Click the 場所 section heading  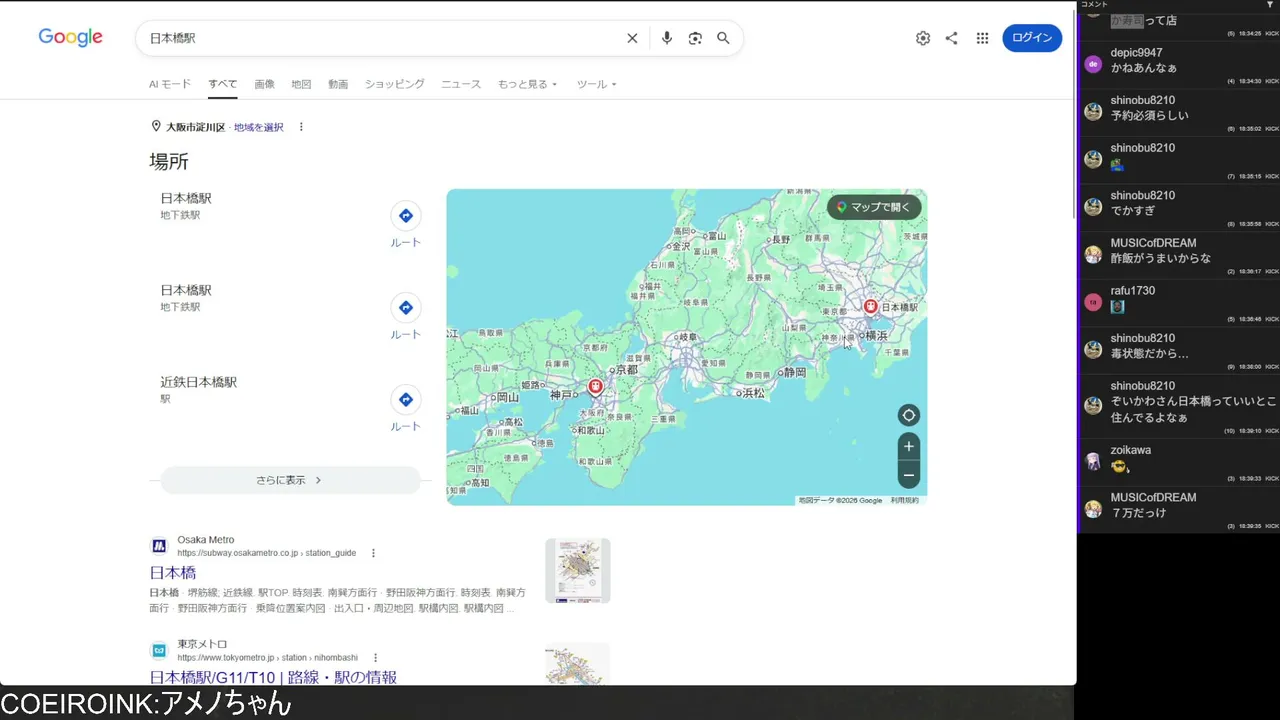(169, 162)
